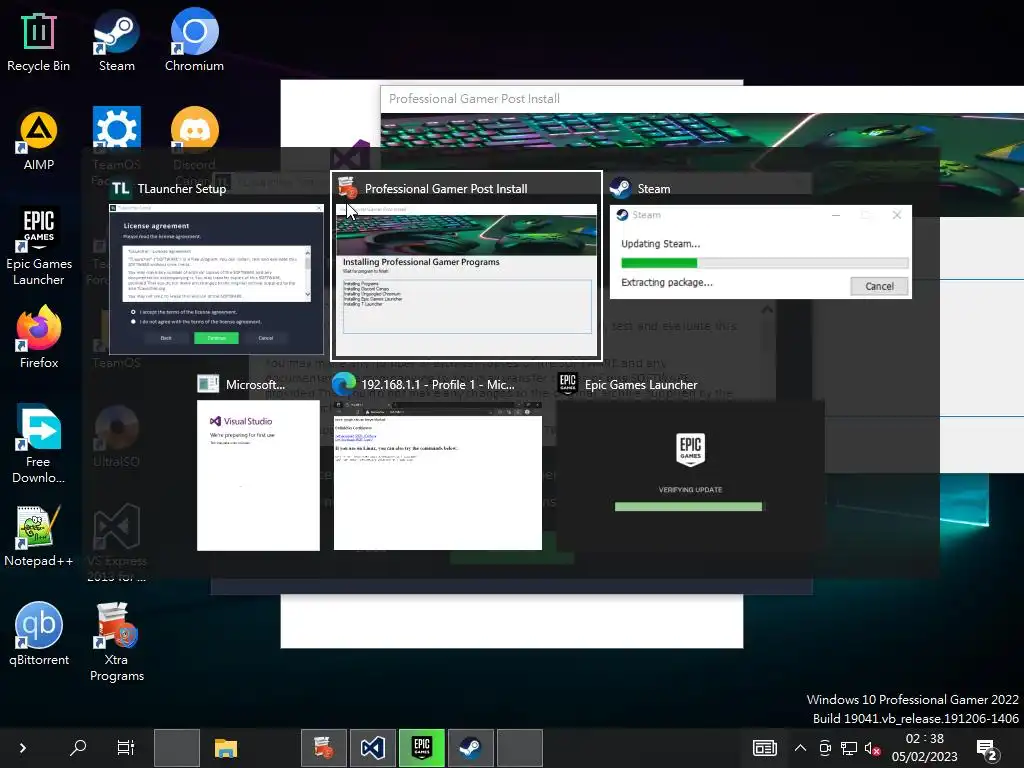Screen dimensions: 1024x768
Task: Open the notification center with 2 alerts
Action: coord(986,750)
